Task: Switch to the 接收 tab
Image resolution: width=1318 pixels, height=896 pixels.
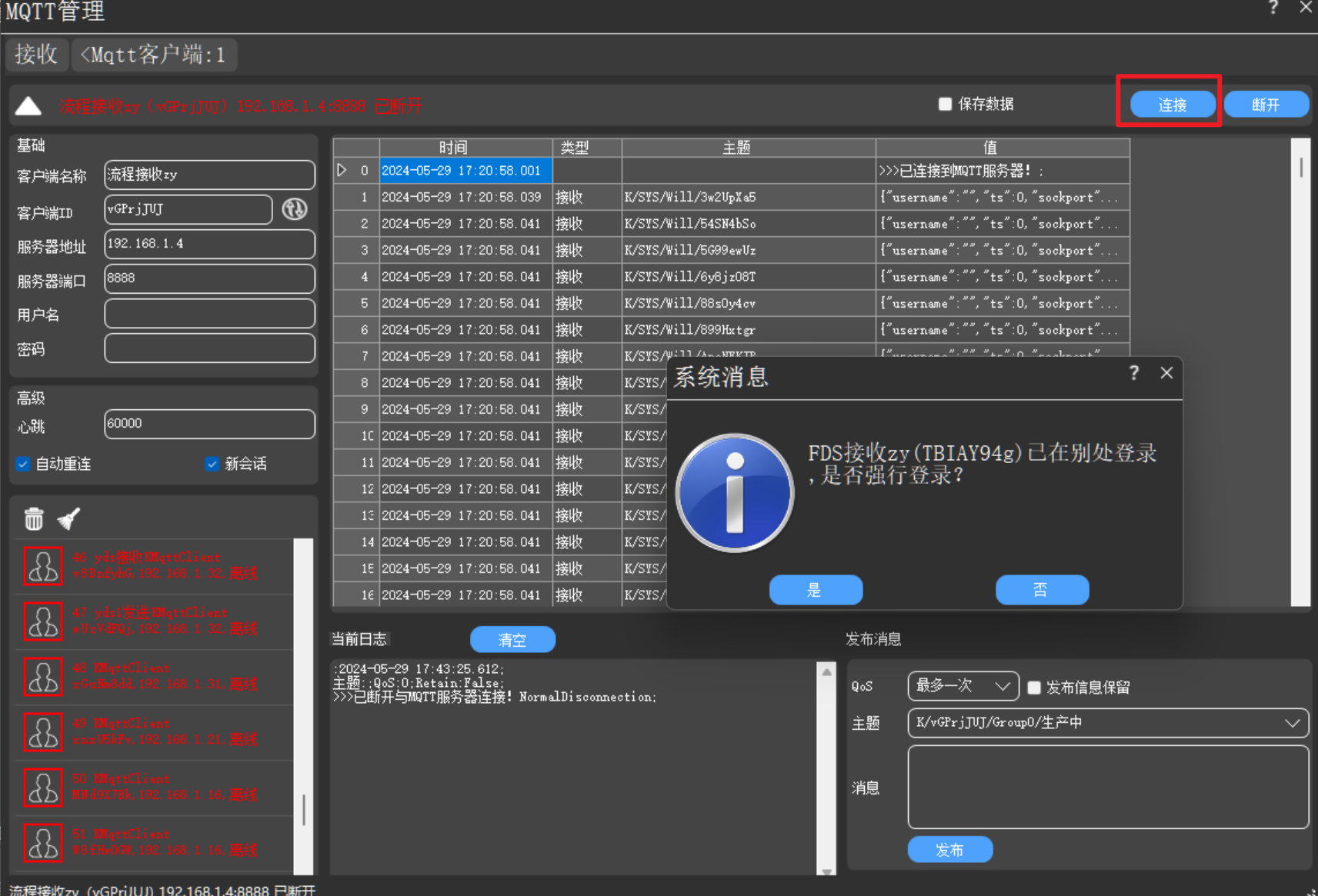Action: point(36,55)
